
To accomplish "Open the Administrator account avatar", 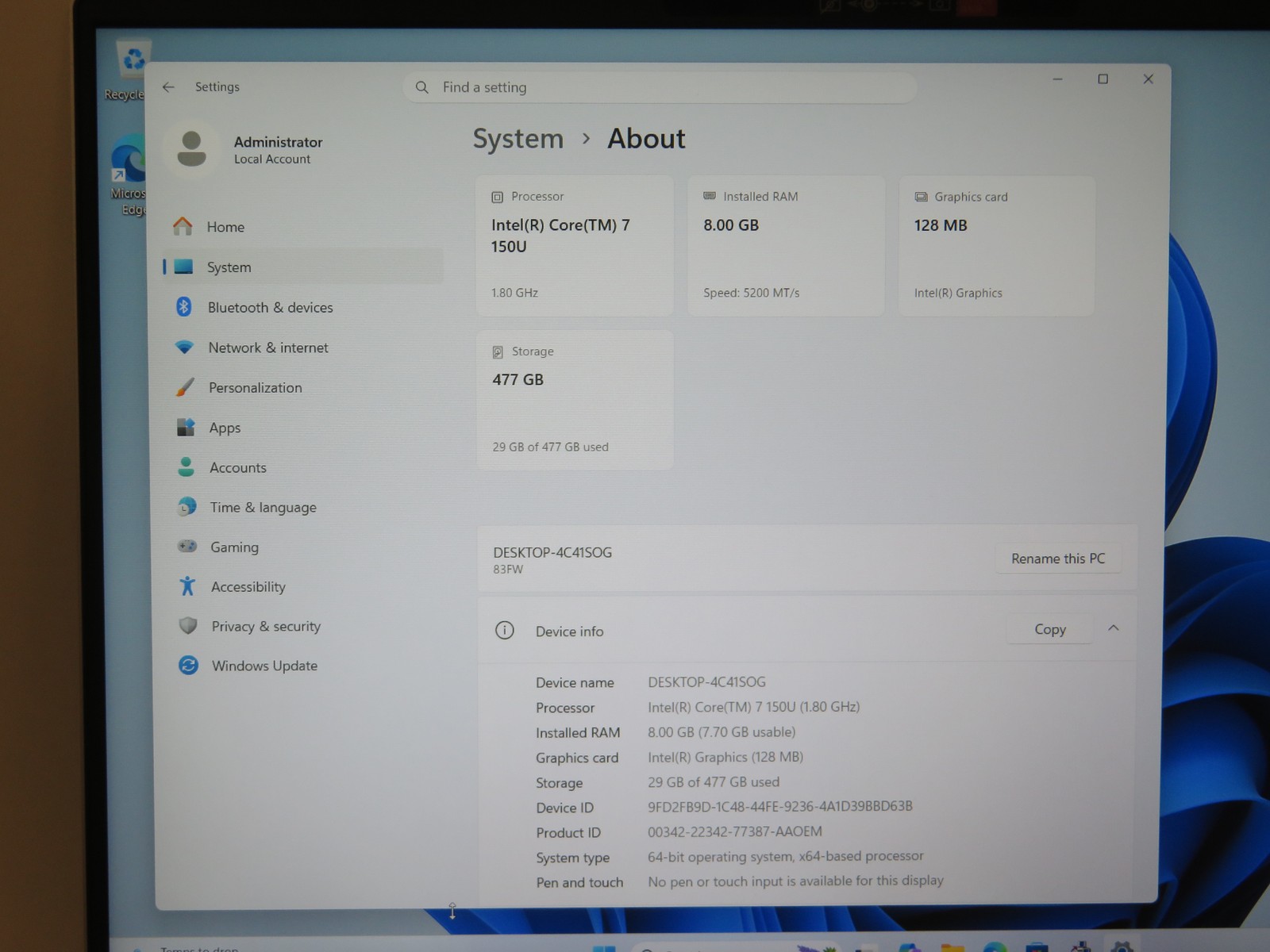I will click(x=191, y=149).
